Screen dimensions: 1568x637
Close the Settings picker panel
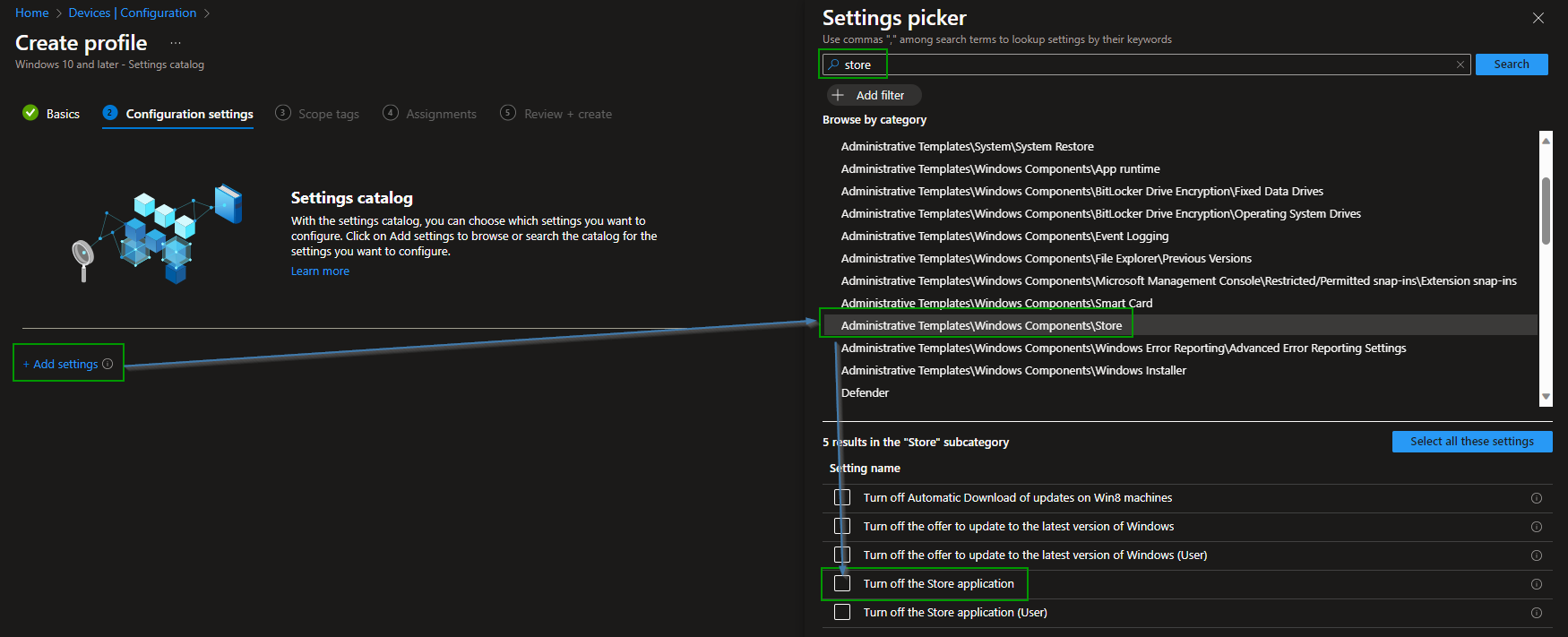click(x=1538, y=18)
